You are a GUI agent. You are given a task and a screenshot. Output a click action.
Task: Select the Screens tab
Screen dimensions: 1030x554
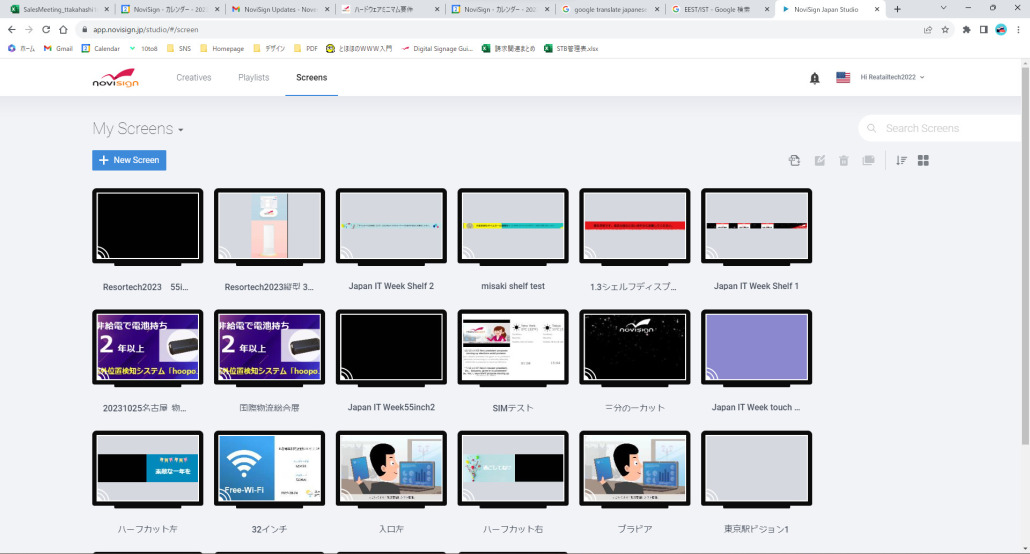click(x=311, y=78)
